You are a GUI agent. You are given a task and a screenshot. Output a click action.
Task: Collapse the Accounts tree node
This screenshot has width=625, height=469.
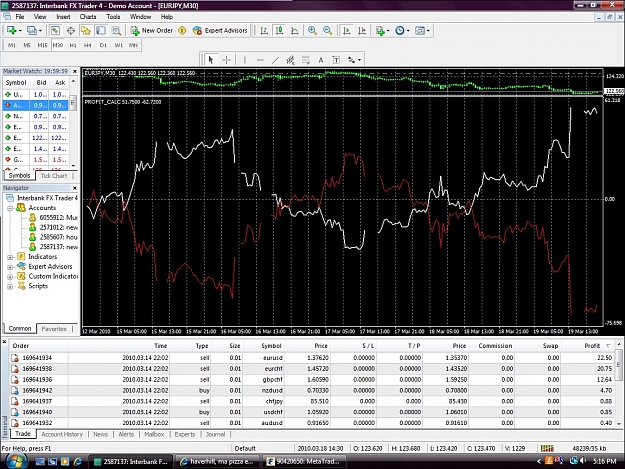click(10, 208)
